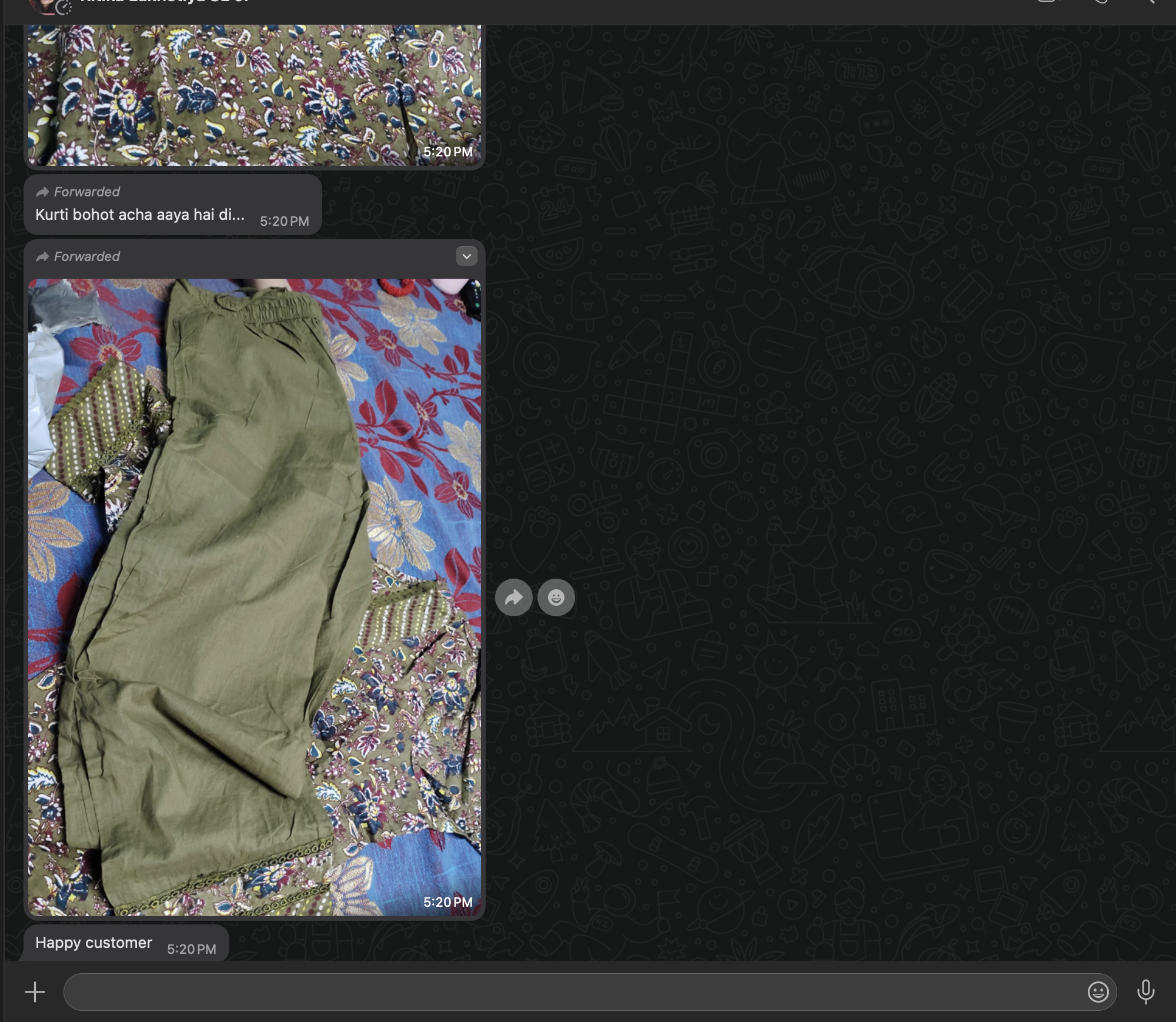
Task: Open the green pants photo
Action: click(254, 597)
